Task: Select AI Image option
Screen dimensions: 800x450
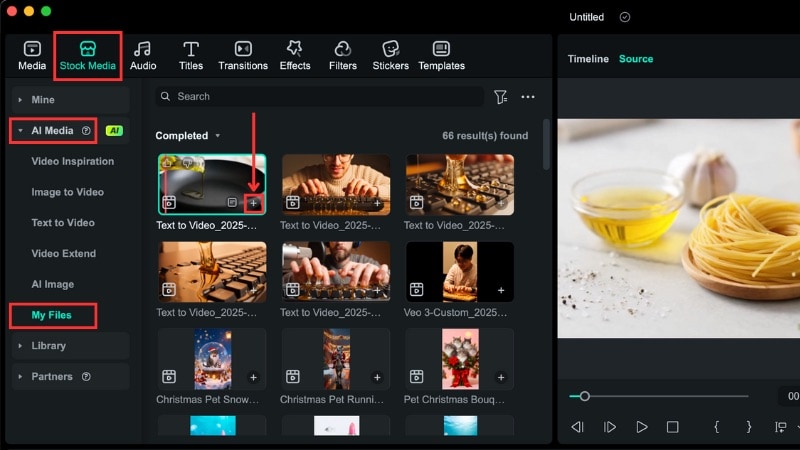Action: pyautogui.click(x=53, y=284)
